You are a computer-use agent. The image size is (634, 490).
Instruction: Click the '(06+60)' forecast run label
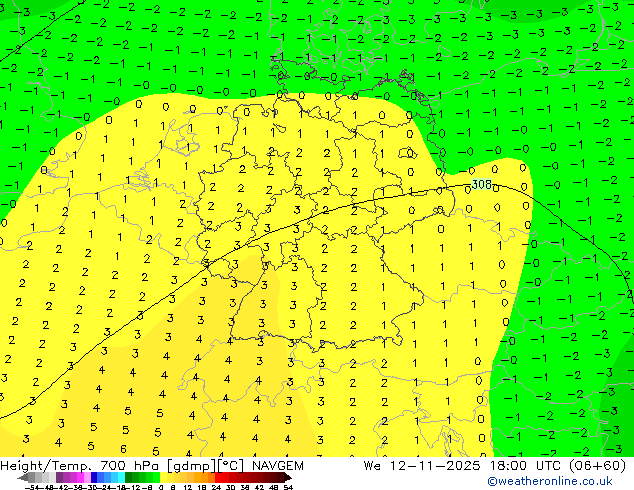598,466
